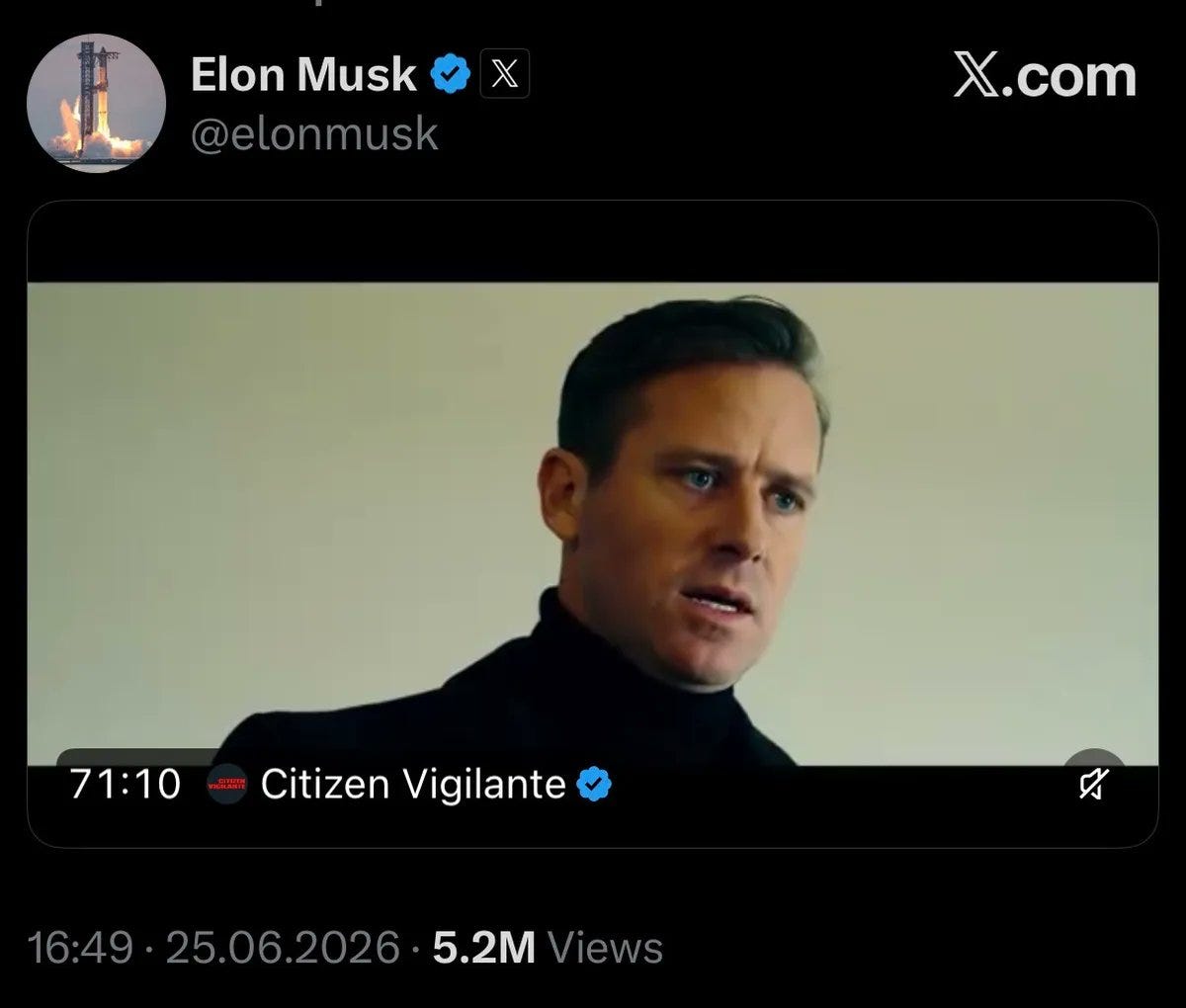
Task: Click the X.com logo watermark
Action: [1046, 75]
